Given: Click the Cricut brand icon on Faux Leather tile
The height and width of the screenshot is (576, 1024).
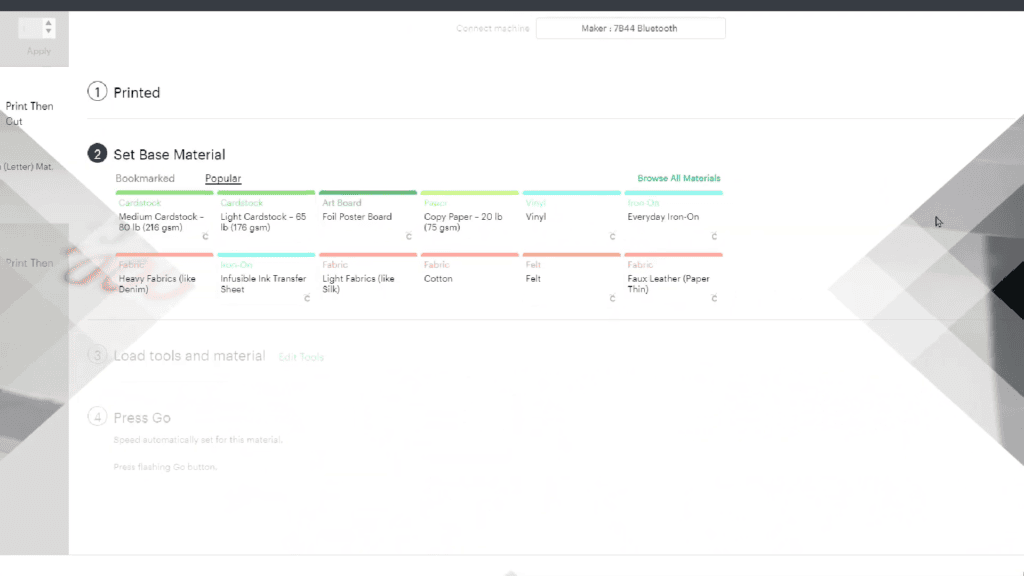Looking at the screenshot, I should point(714,298).
